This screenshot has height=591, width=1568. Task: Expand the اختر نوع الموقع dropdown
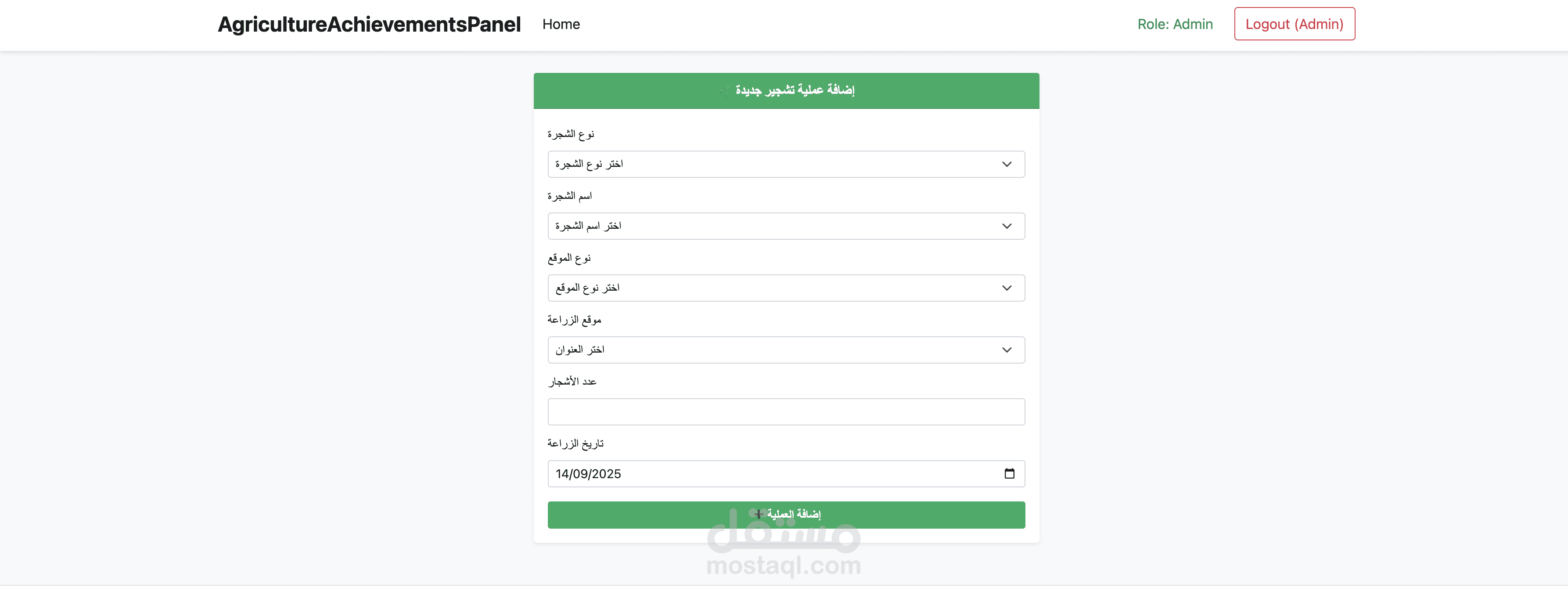point(785,288)
